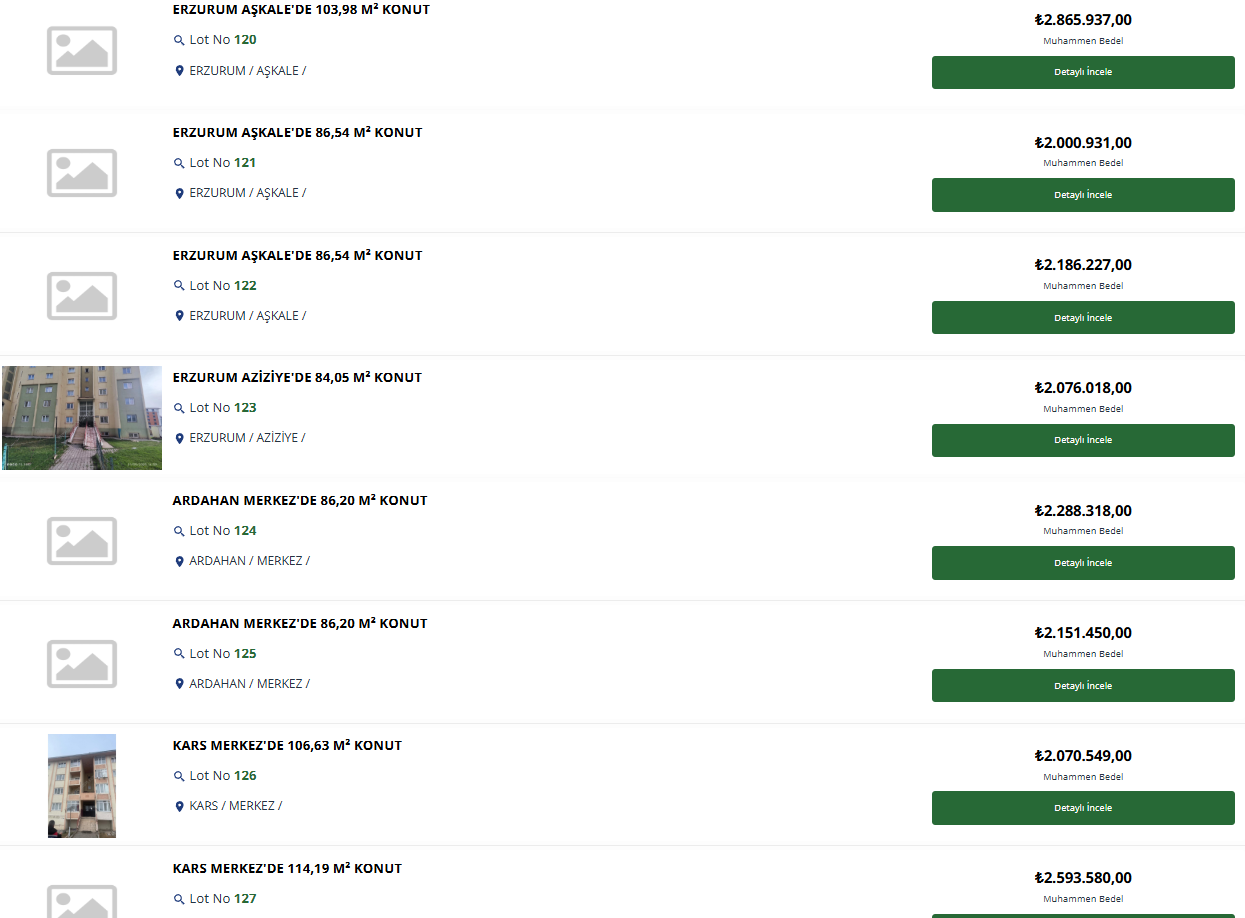
Task: Click the Lot No 122 link
Action: [222, 286]
